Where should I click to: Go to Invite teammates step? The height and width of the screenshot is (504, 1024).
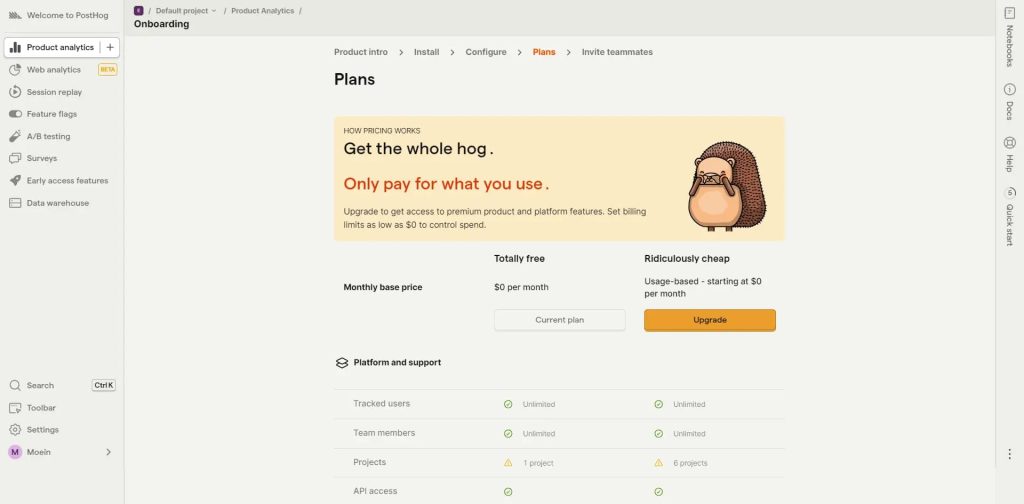point(617,52)
